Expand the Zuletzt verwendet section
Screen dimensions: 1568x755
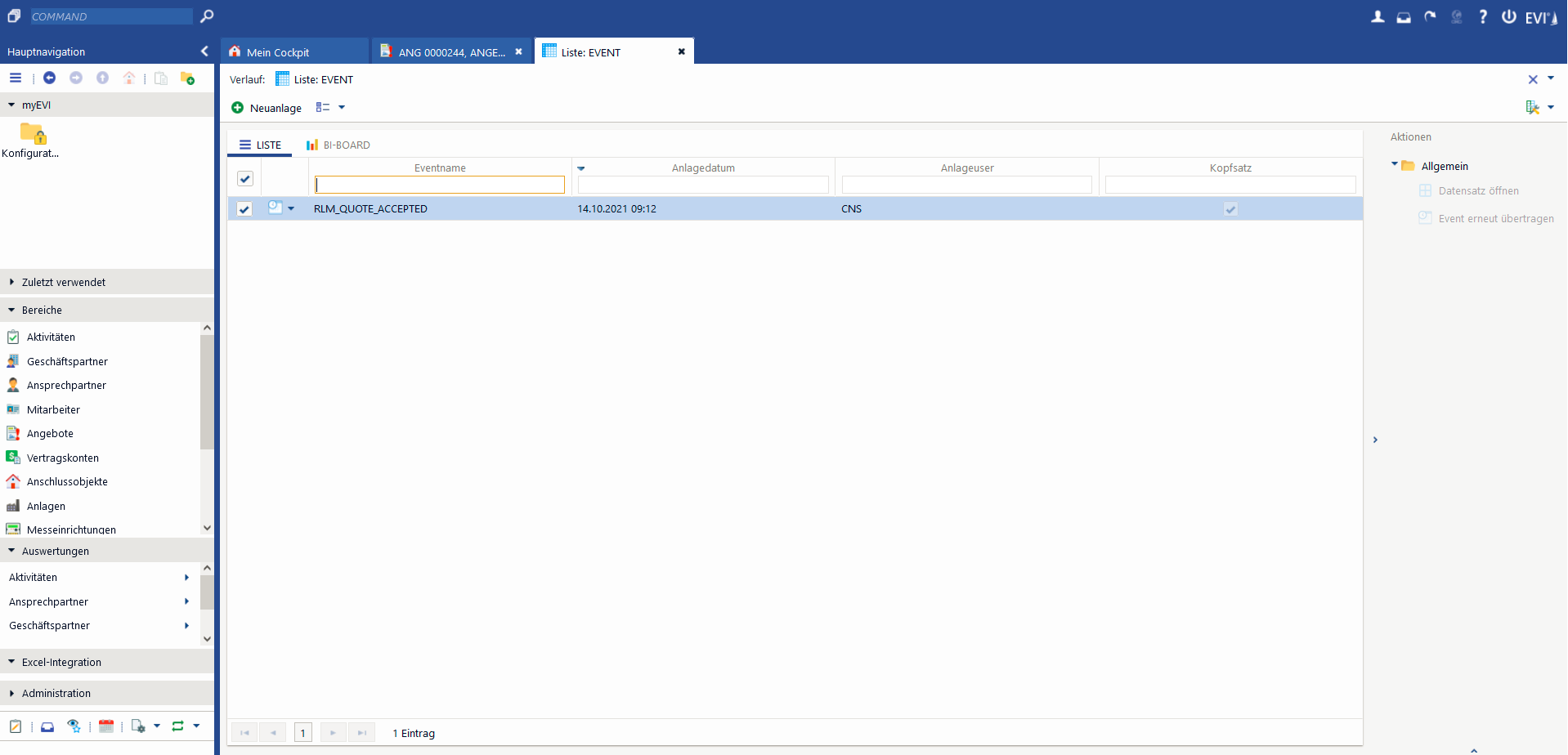(64, 282)
